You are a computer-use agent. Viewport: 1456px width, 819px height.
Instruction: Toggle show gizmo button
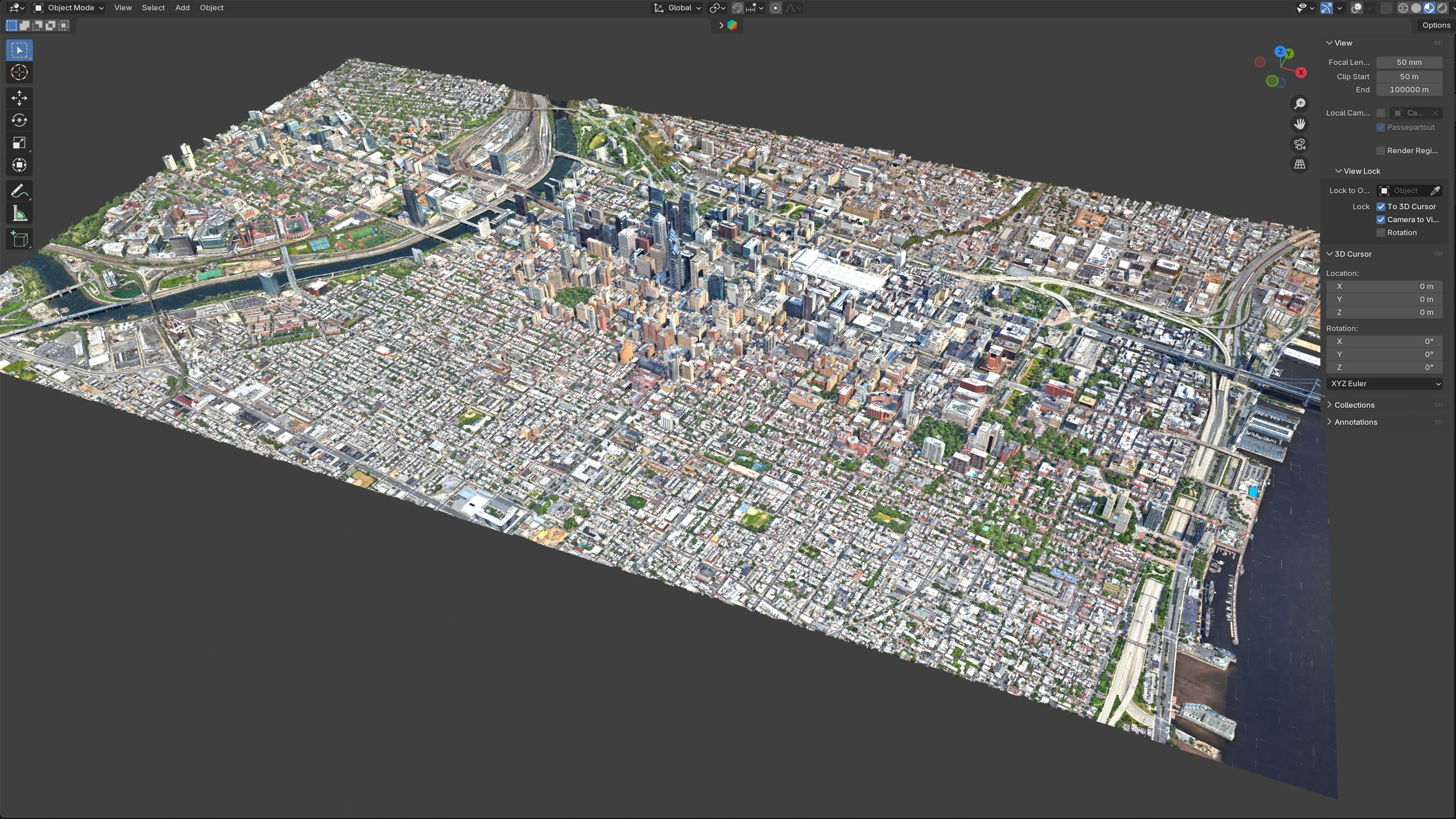click(1326, 8)
